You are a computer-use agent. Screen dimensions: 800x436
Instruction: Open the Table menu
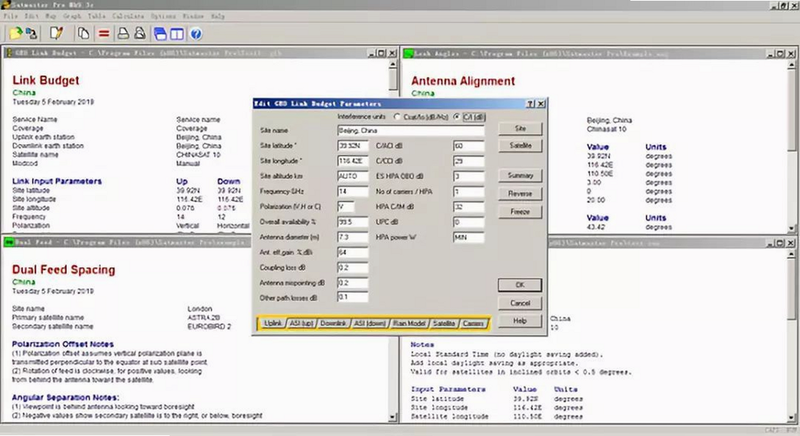[96, 16]
